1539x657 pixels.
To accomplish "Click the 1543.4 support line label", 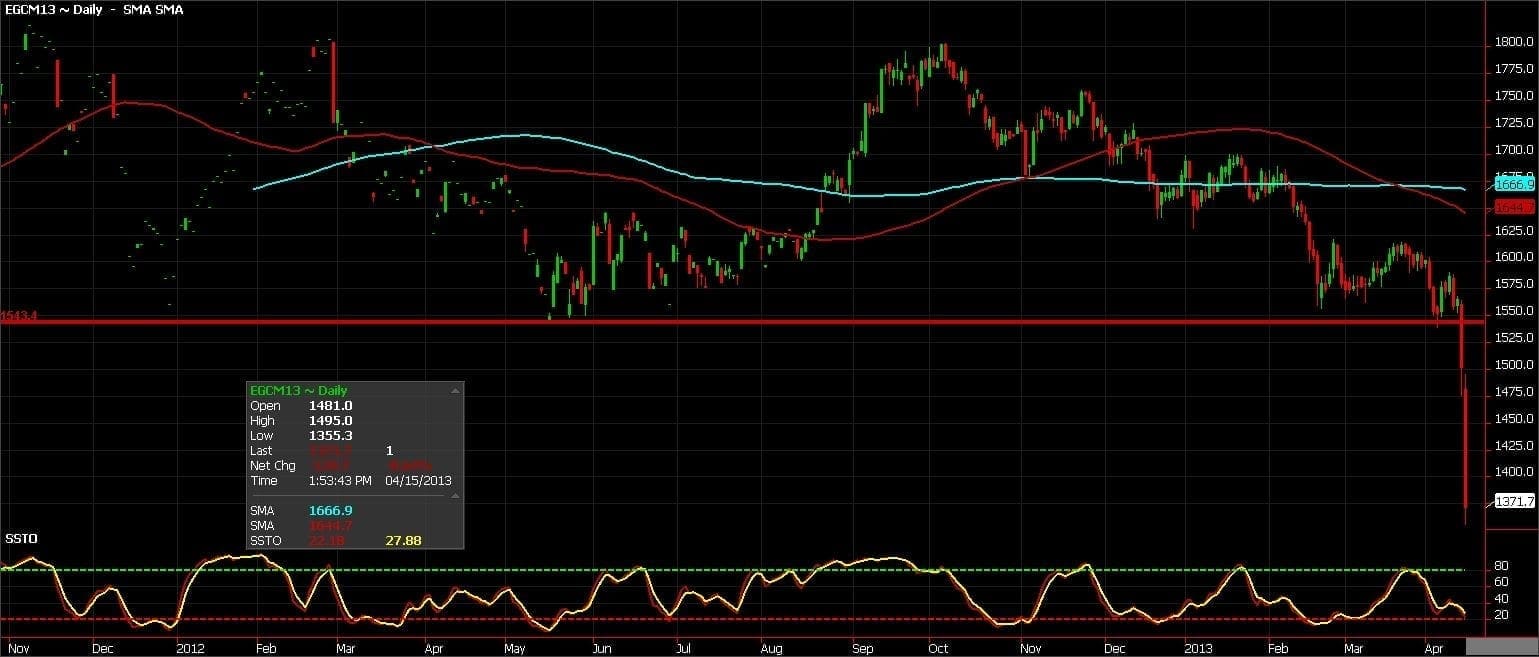I will point(19,315).
